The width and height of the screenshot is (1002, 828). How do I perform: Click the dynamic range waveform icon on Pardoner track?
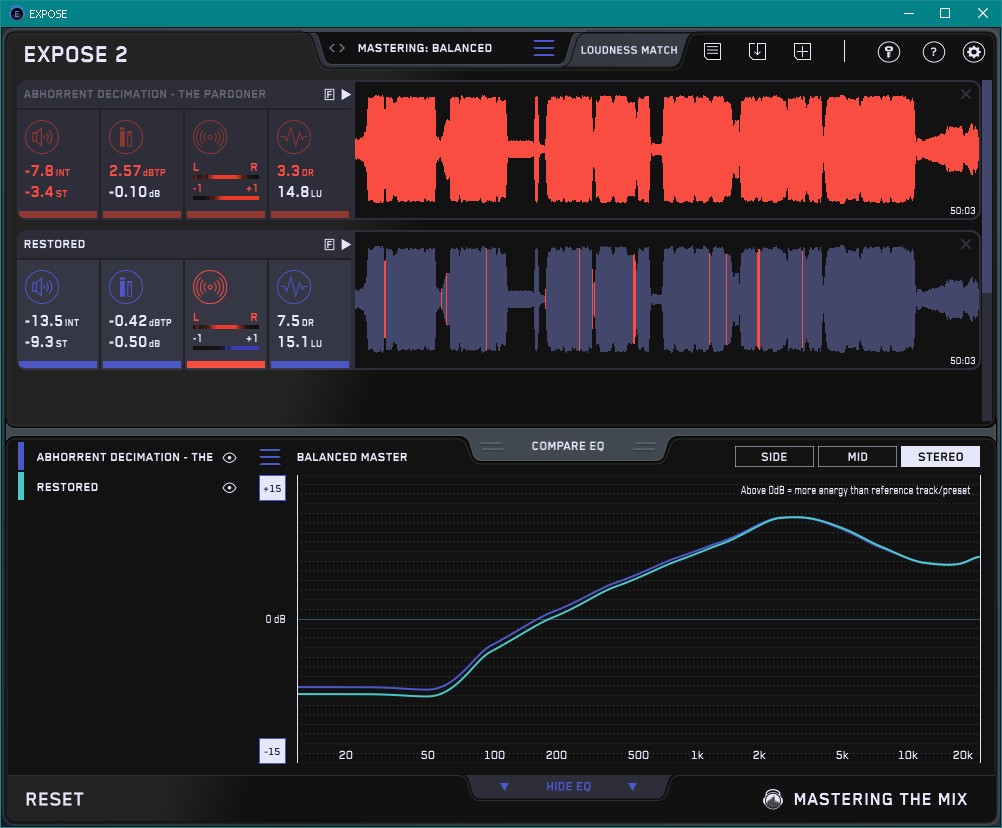pyautogui.click(x=293, y=137)
